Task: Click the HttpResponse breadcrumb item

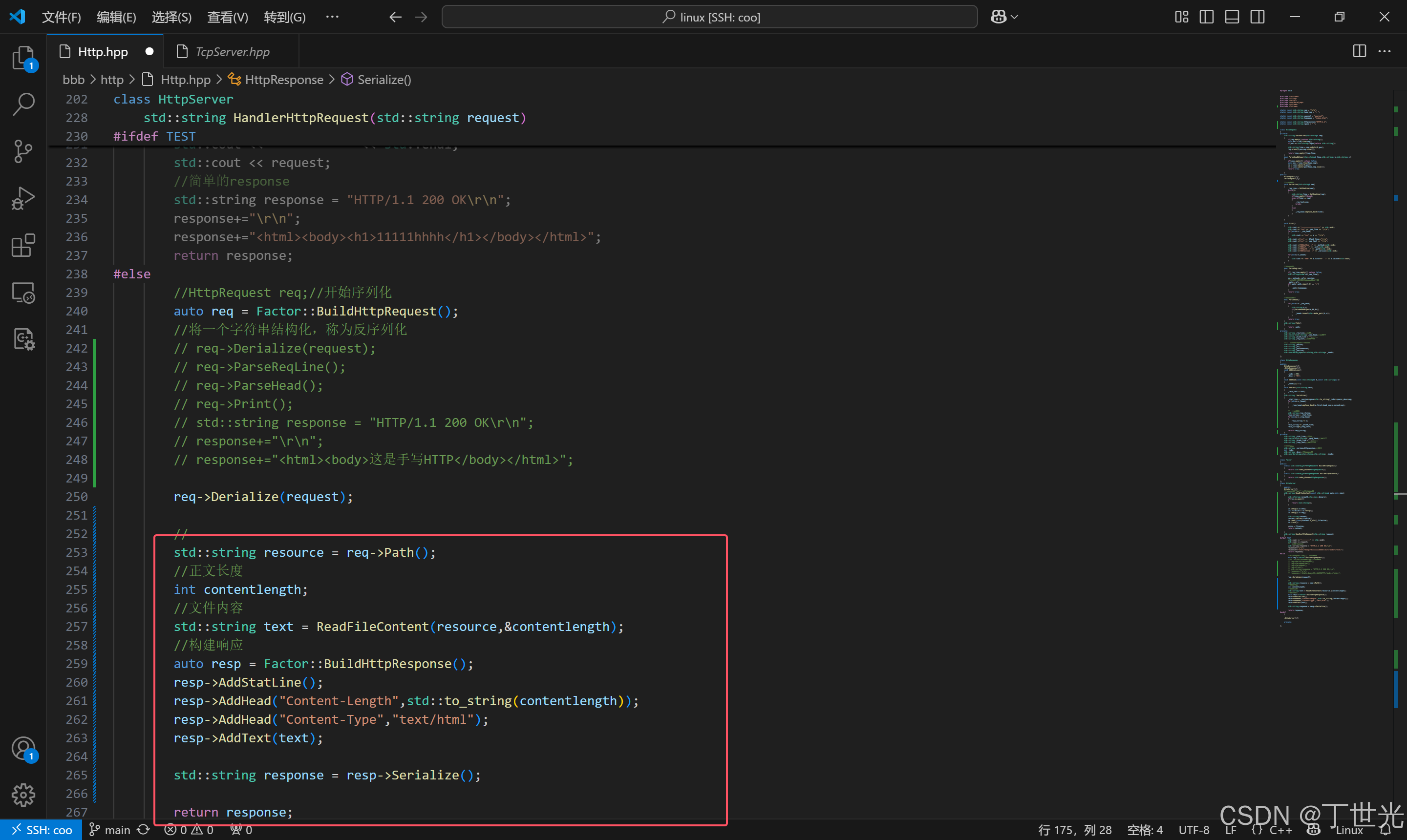Action: (x=284, y=80)
